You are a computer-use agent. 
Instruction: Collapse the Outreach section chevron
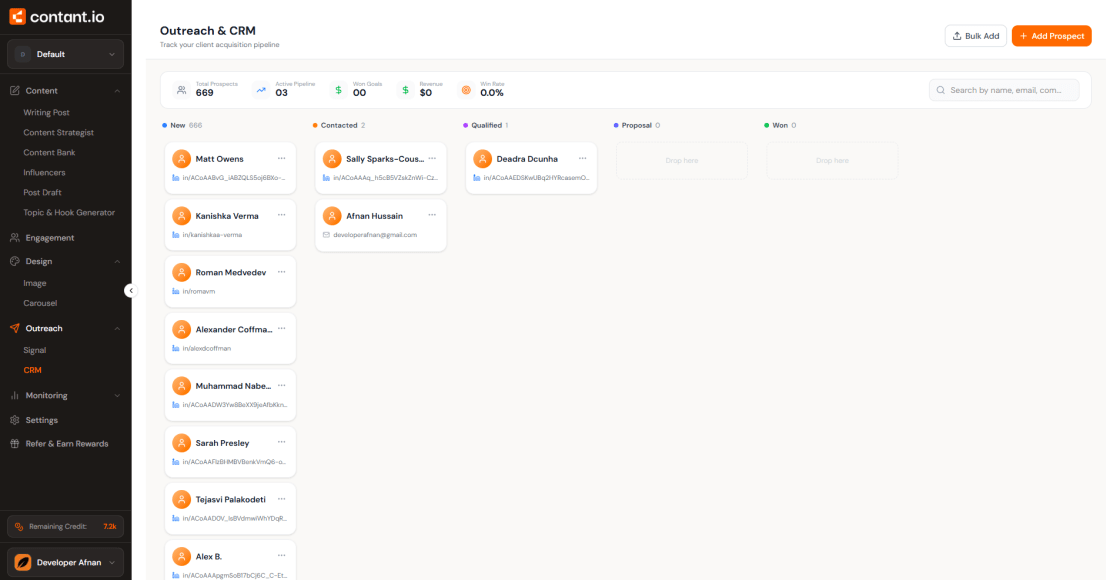click(x=117, y=329)
